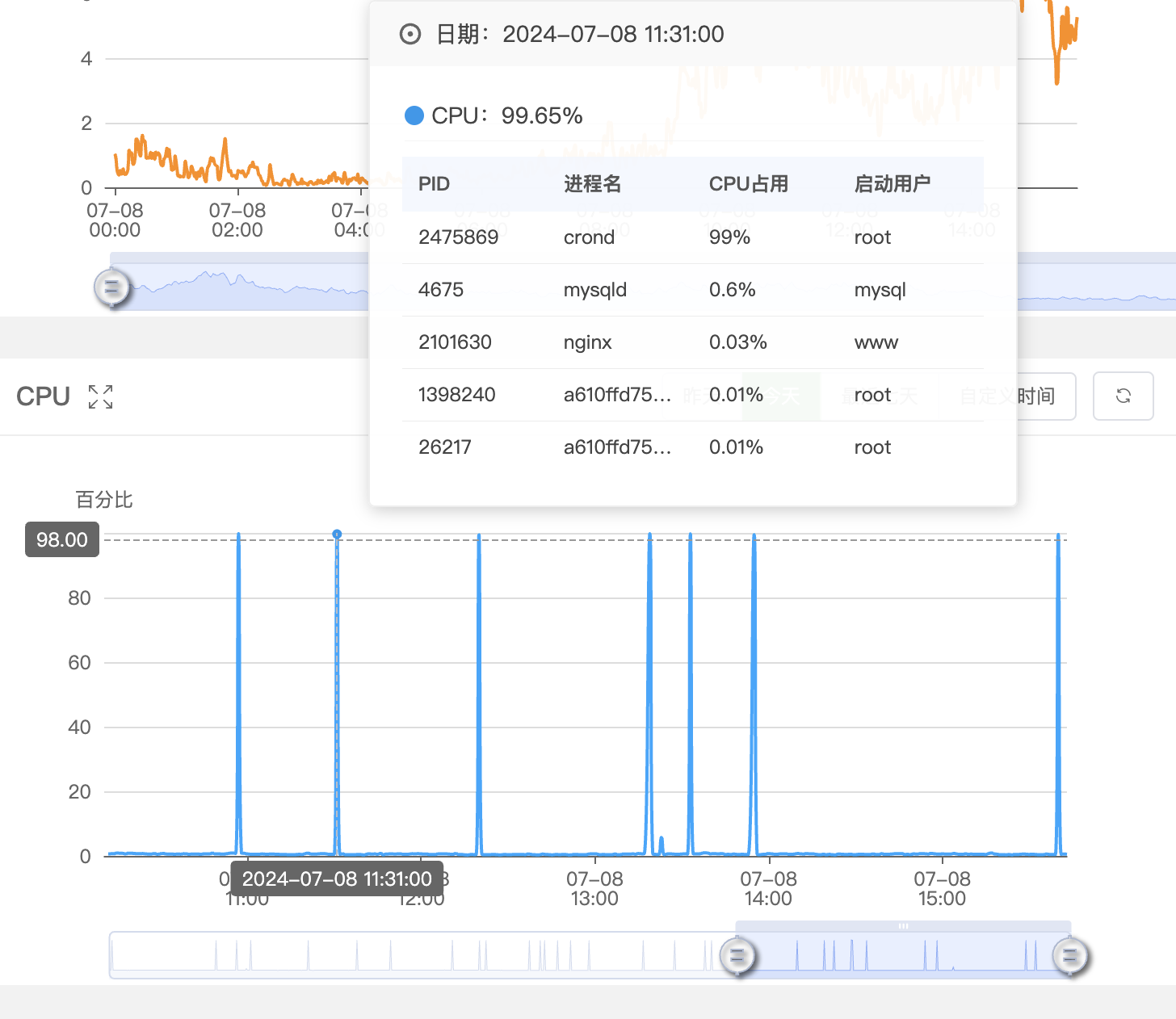Image resolution: width=1176 pixels, height=1019 pixels.
Task: Click the small bump after the first 13:00 spike
Action: click(661, 845)
